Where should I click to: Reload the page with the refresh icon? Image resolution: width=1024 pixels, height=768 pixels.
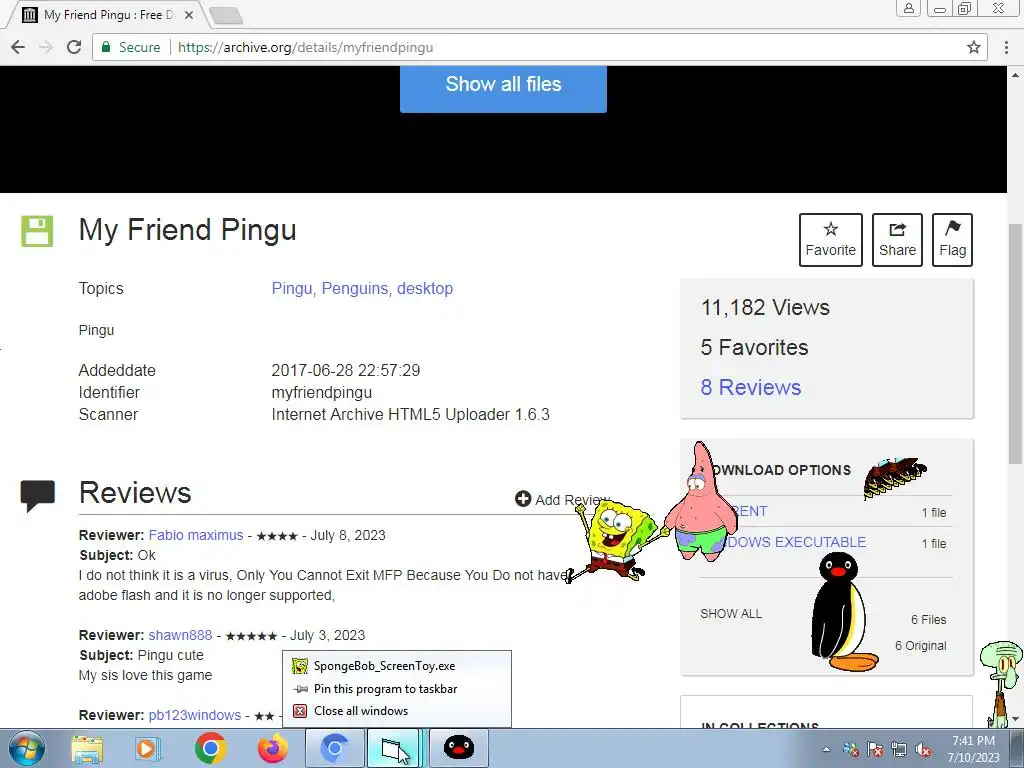click(74, 47)
